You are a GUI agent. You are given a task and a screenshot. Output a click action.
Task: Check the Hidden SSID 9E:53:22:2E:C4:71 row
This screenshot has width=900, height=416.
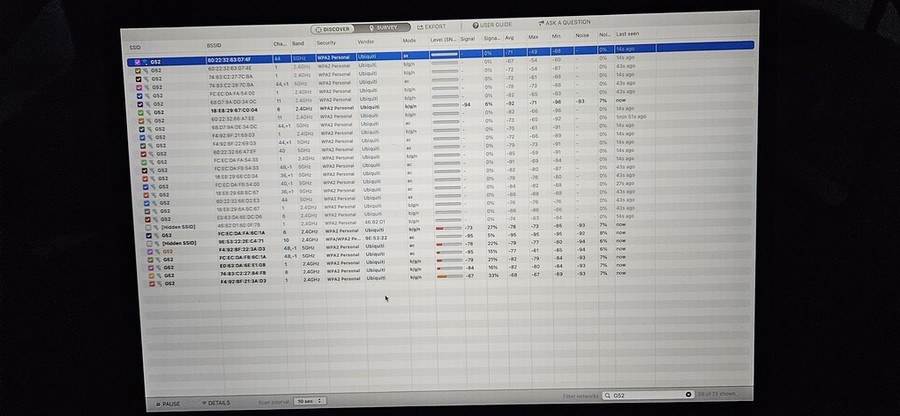147,241
